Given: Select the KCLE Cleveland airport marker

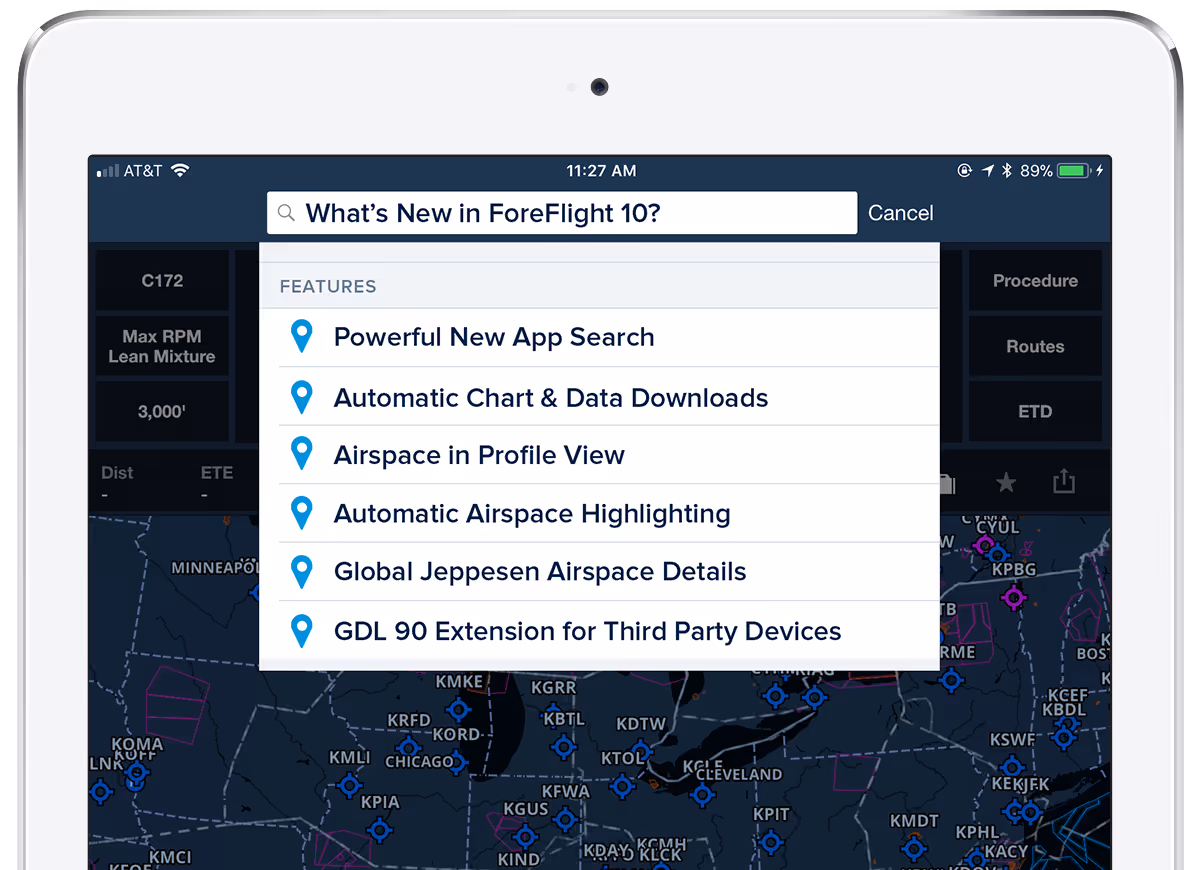Looking at the screenshot, I should click(x=703, y=796).
